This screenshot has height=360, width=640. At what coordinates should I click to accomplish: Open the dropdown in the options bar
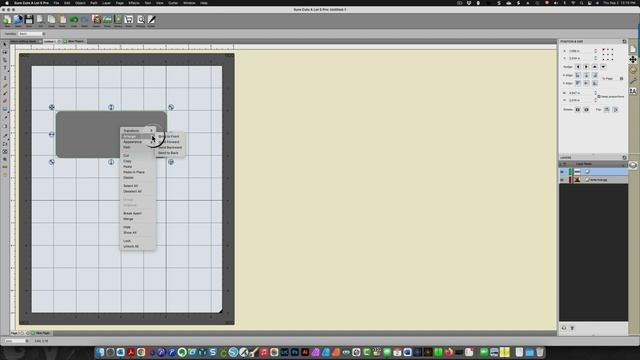[x=31, y=34]
